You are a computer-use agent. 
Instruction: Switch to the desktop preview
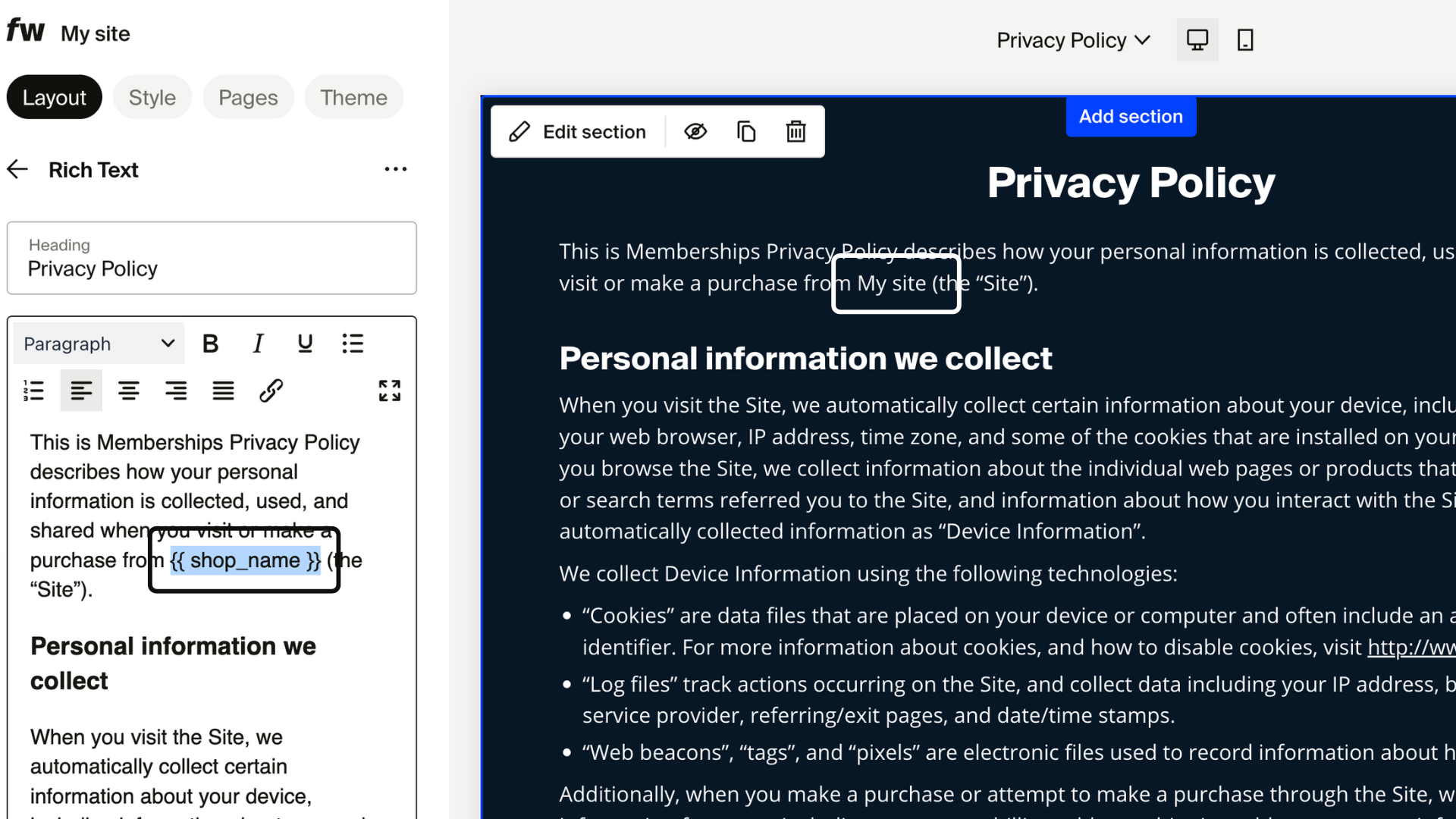tap(1197, 40)
